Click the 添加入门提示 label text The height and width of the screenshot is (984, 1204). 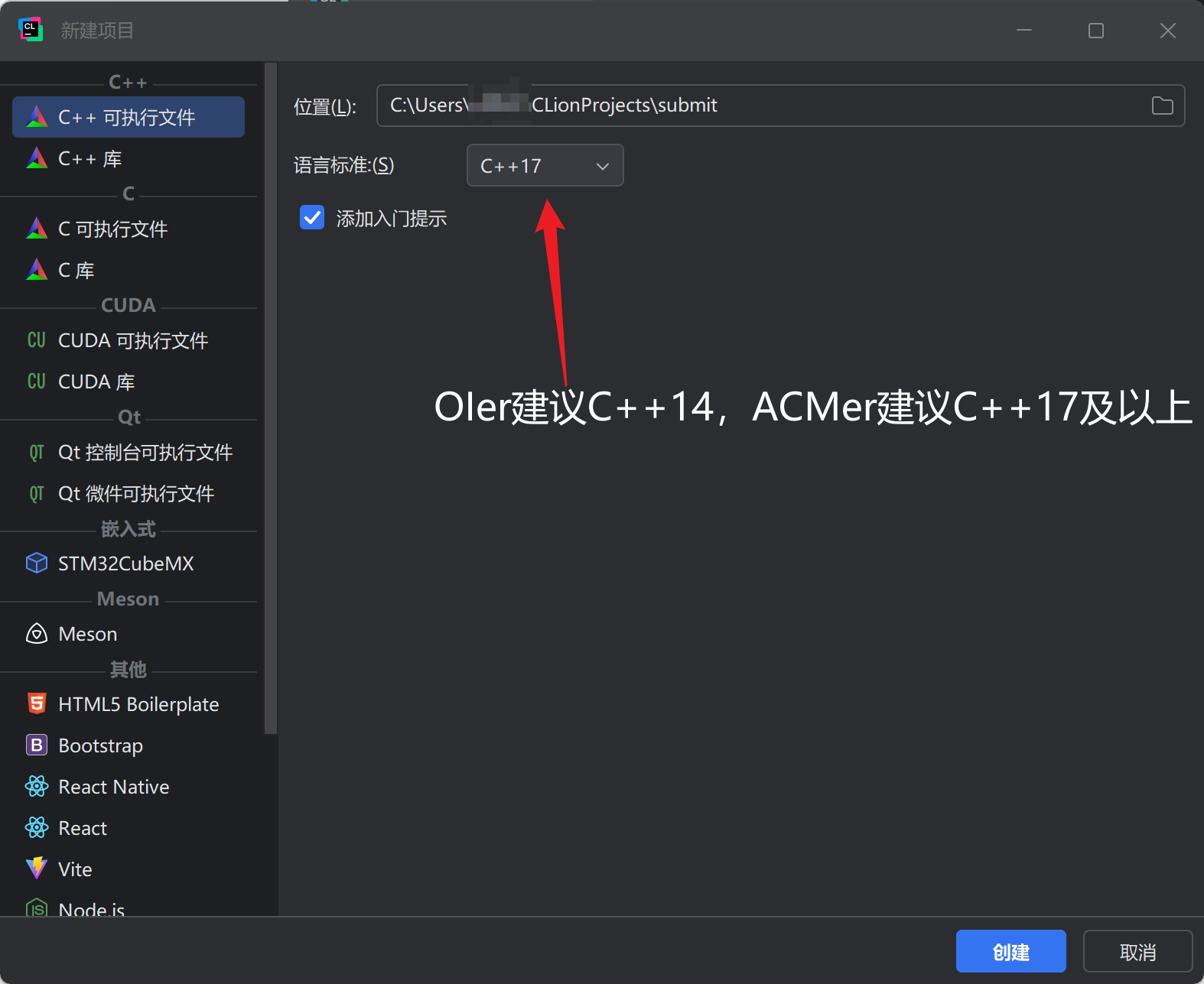click(x=392, y=219)
